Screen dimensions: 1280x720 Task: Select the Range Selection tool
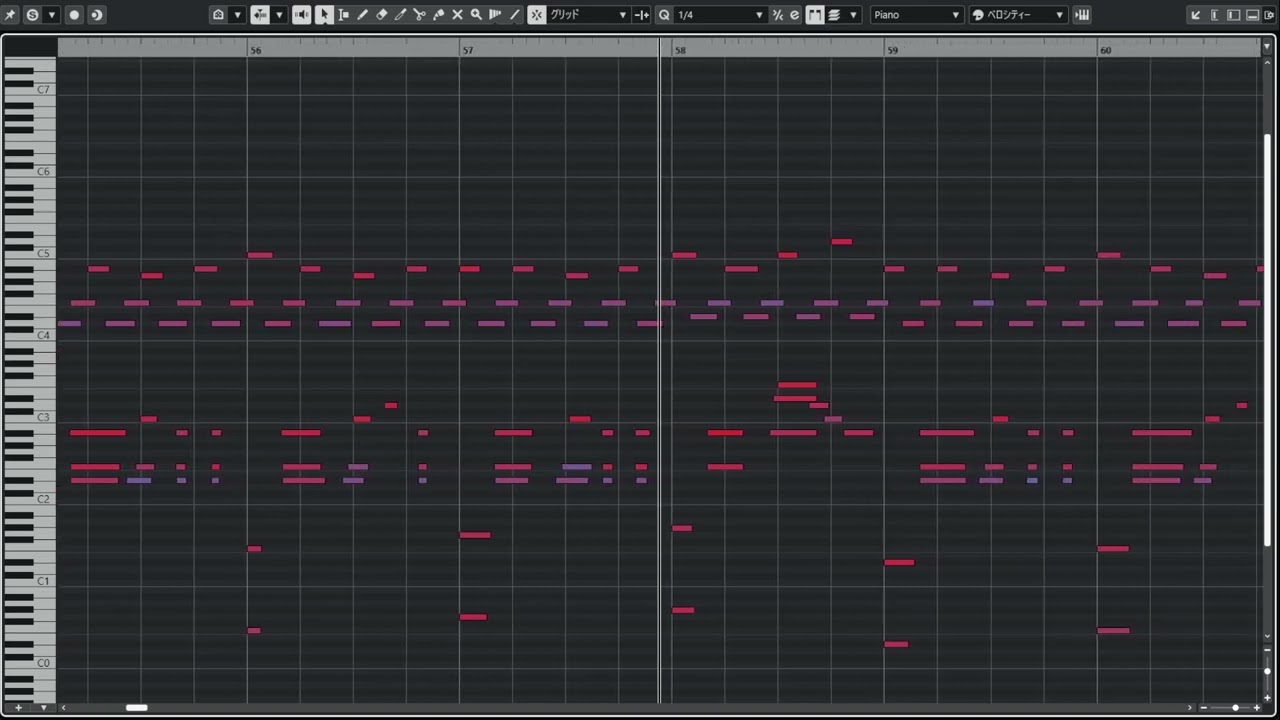tap(343, 15)
